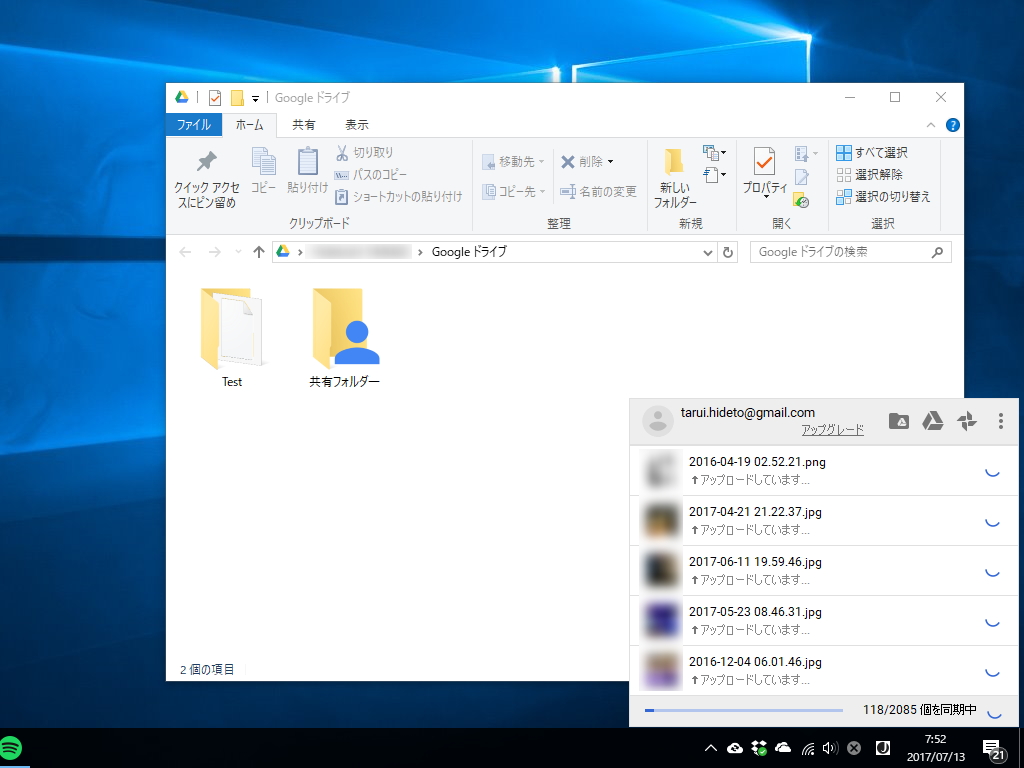The image size is (1024, 768).
Task: Click the 貼り付け (Paste) ribbon icon
Action: tap(305, 170)
